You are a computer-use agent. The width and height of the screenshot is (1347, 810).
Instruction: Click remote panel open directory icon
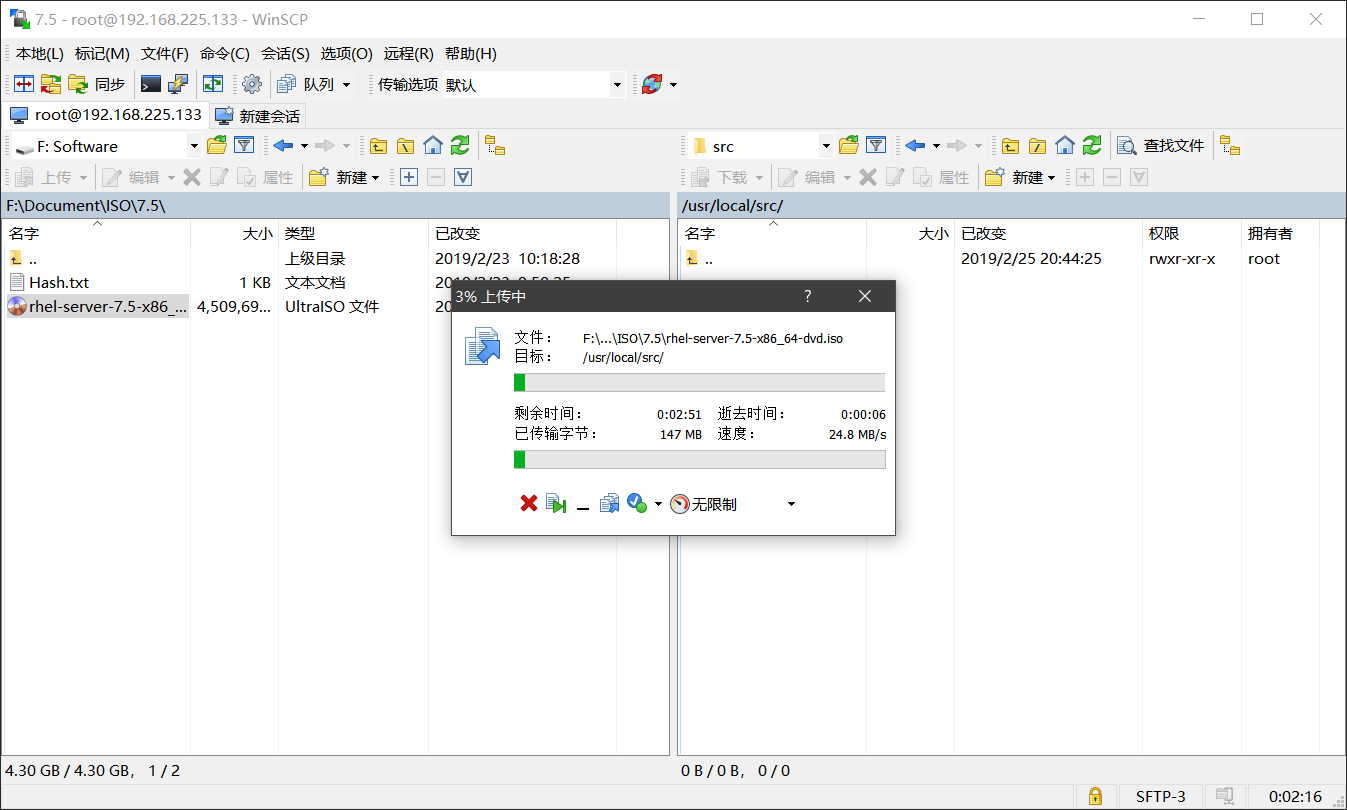click(849, 146)
